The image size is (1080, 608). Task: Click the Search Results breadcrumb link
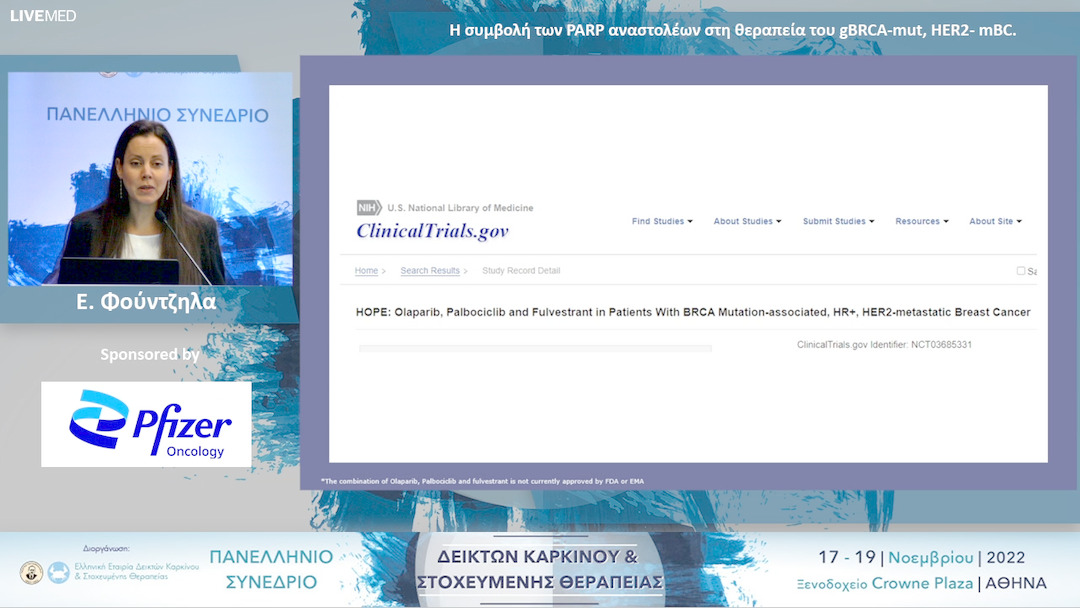point(429,270)
